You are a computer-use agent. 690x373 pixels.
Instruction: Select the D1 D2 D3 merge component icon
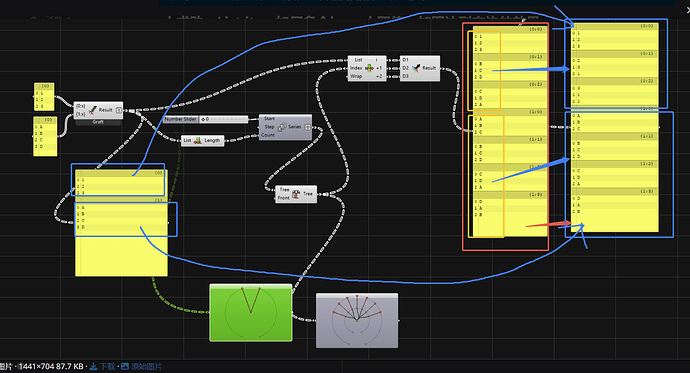tap(416, 68)
